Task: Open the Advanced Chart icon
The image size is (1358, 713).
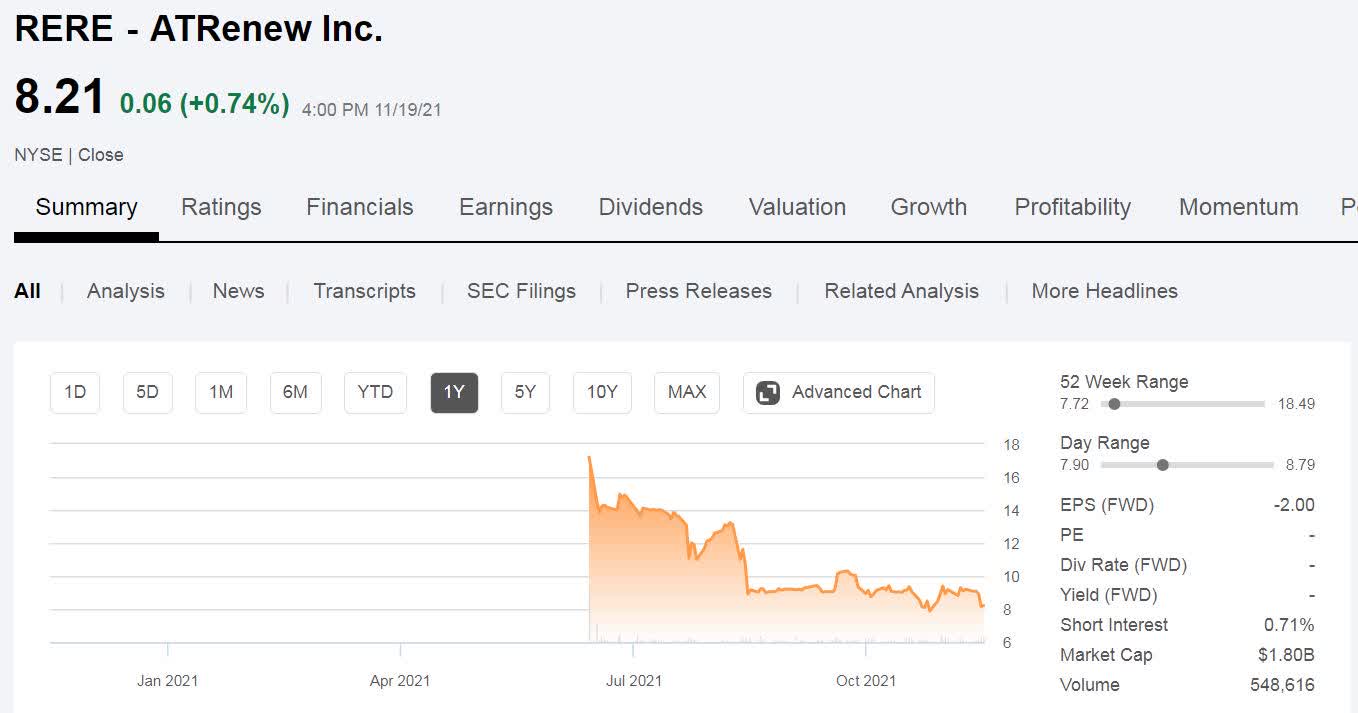Action: click(x=768, y=393)
